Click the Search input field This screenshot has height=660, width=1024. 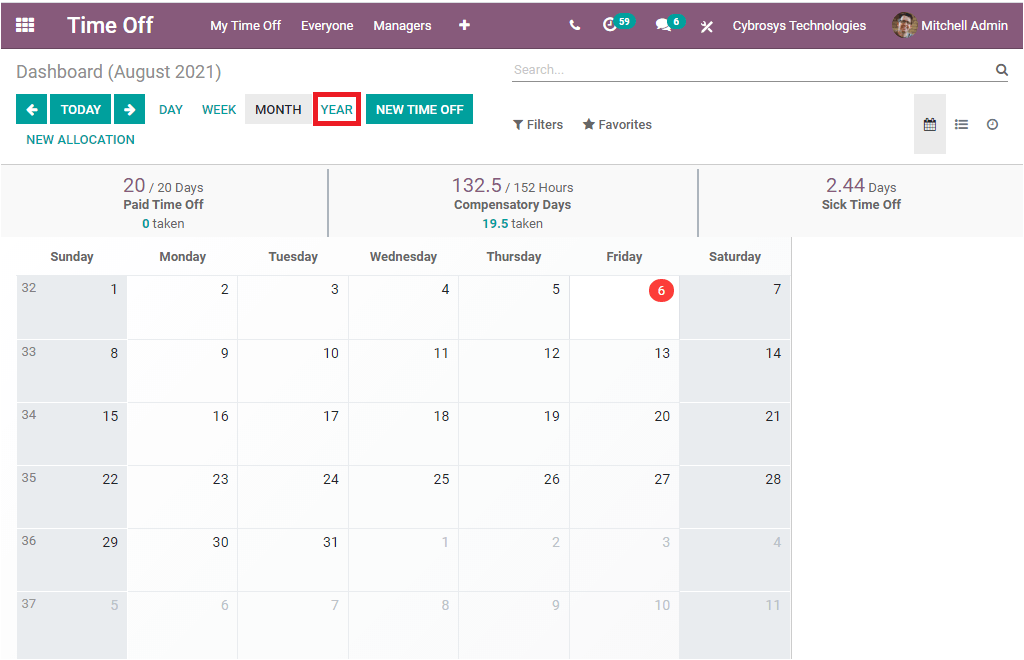point(750,70)
